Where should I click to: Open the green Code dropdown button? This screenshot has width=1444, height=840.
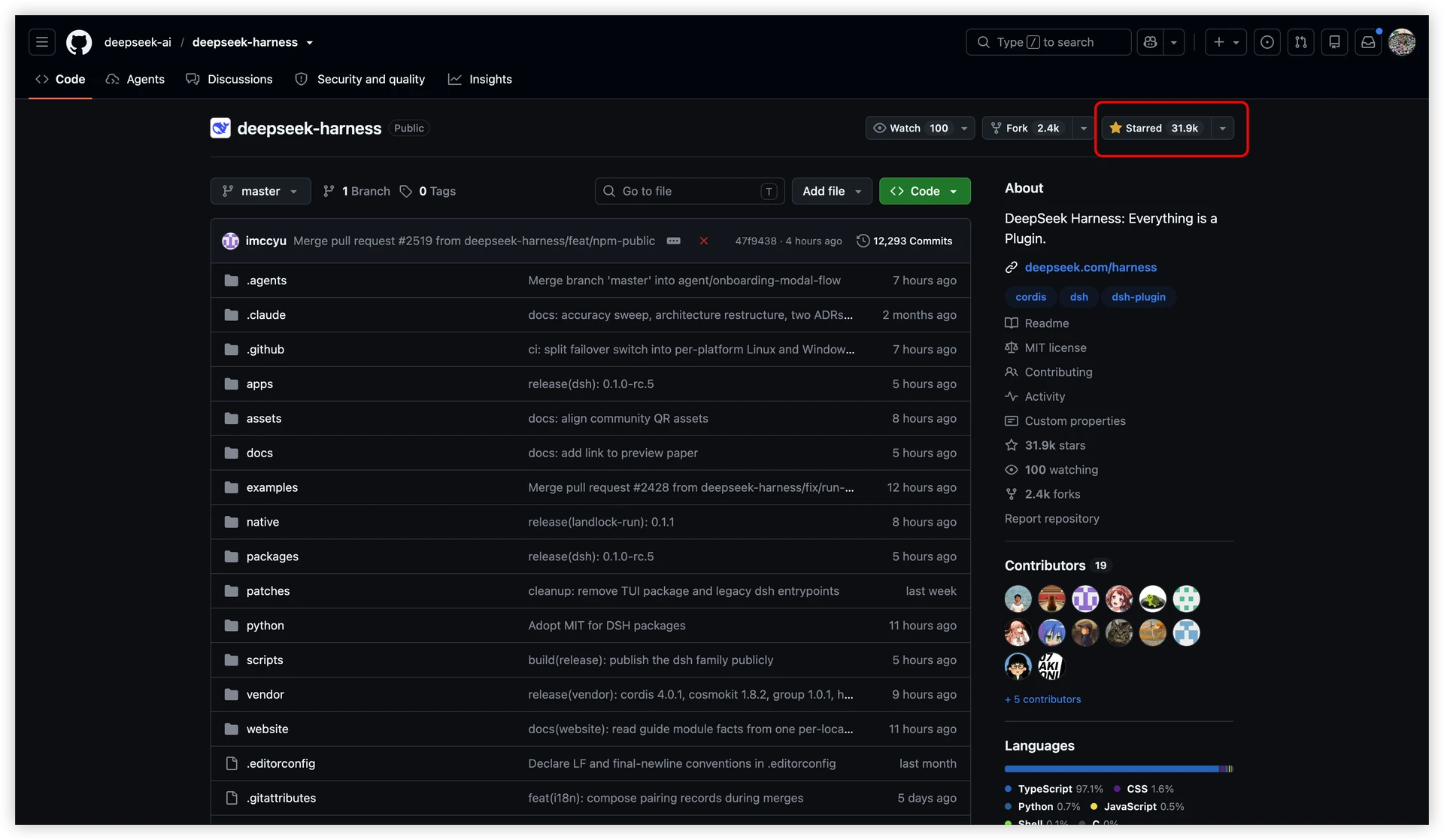pos(925,191)
